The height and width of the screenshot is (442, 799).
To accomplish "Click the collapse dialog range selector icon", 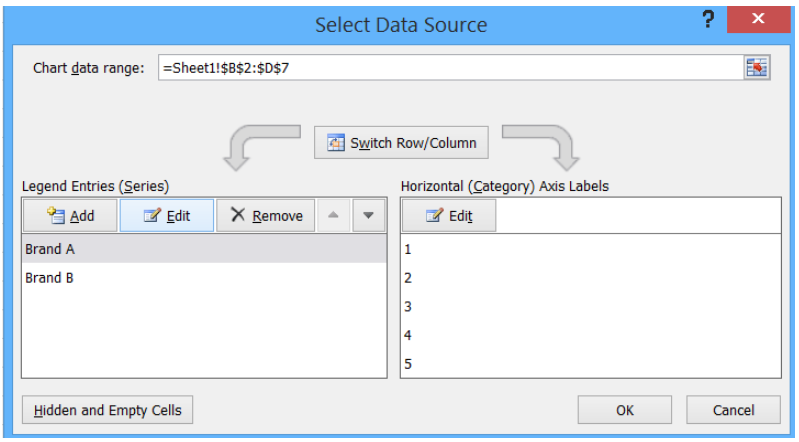I will click(x=757, y=67).
